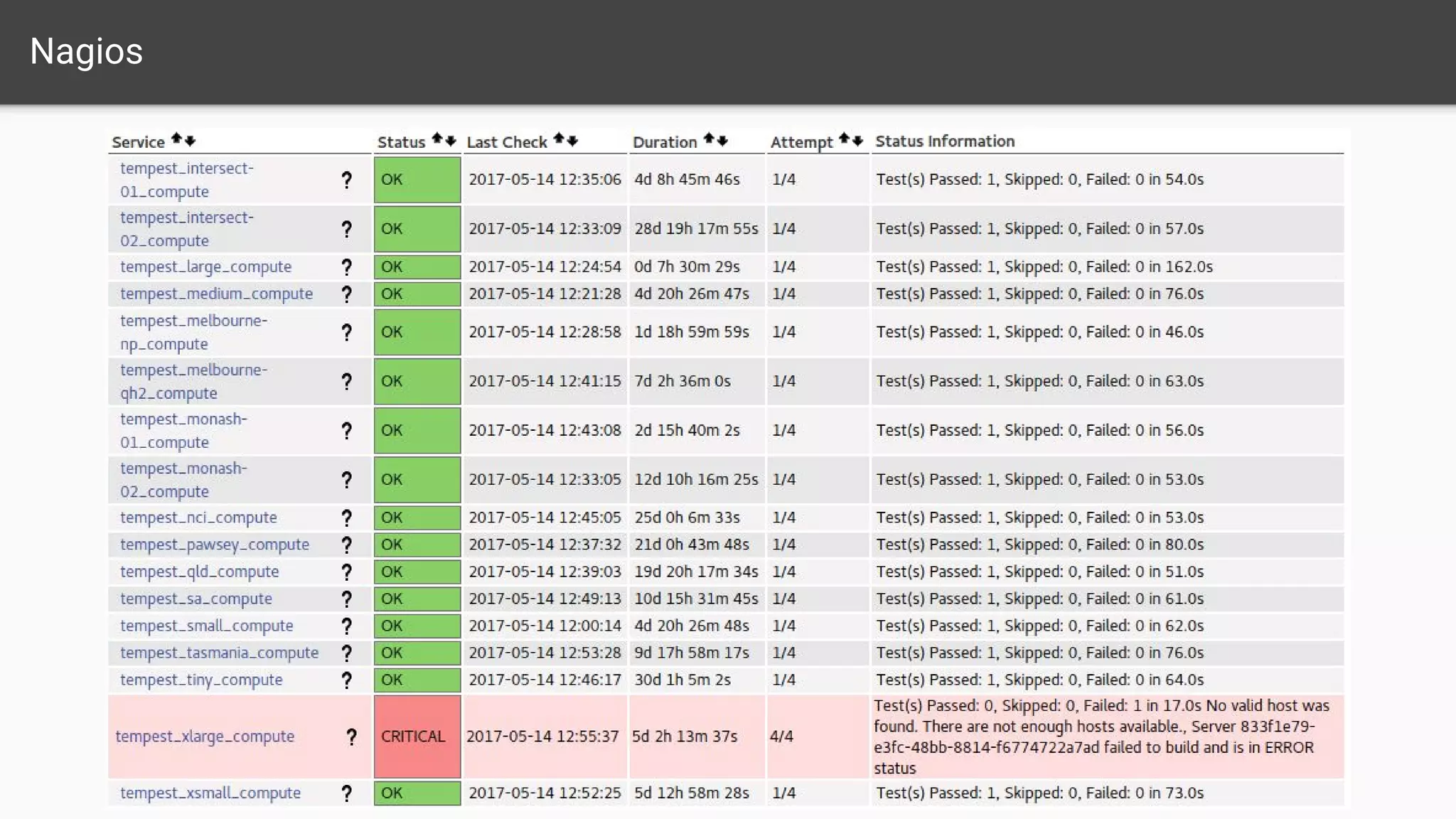The height and width of the screenshot is (819, 1456).
Task: Sort Last Check column descending arrow
Action: (x=572, y=141)
